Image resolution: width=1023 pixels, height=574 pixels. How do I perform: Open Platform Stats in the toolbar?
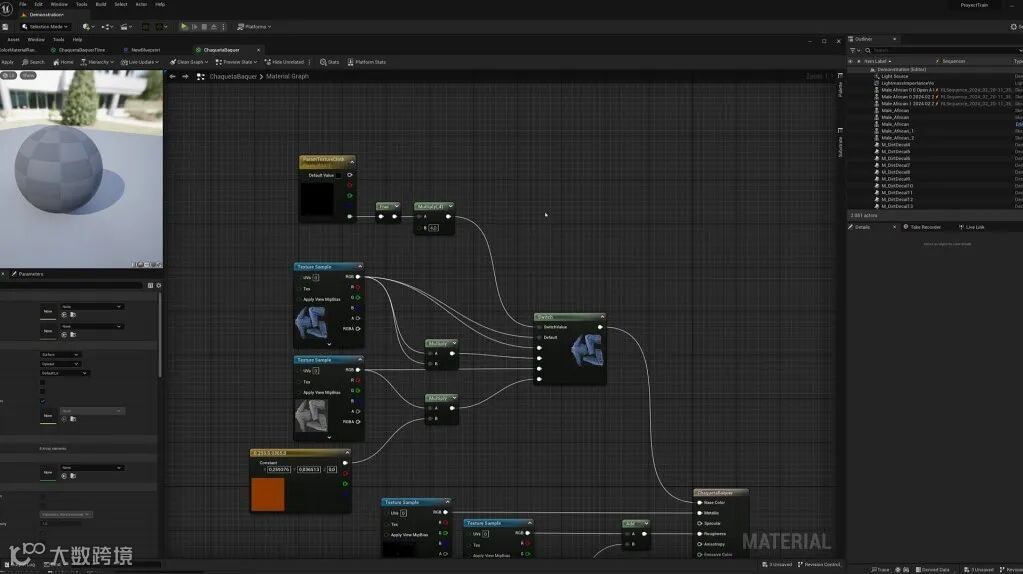pos(367,62)
